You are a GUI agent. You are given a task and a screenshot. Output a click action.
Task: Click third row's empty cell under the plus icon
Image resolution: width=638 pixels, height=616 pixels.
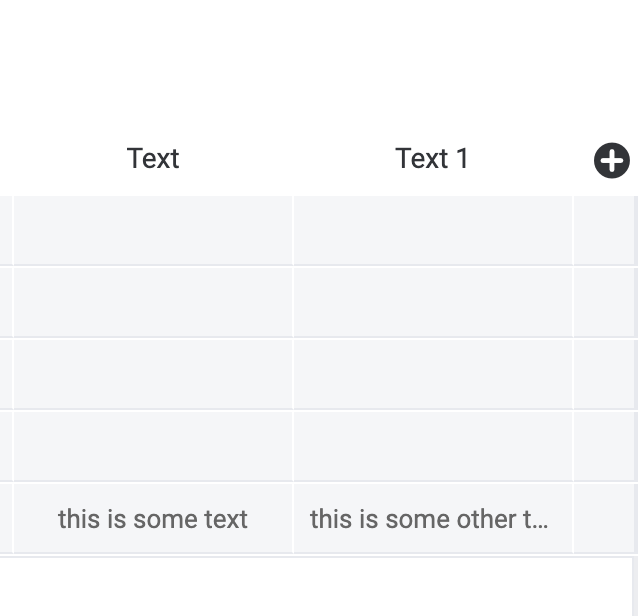coord(604,374)
